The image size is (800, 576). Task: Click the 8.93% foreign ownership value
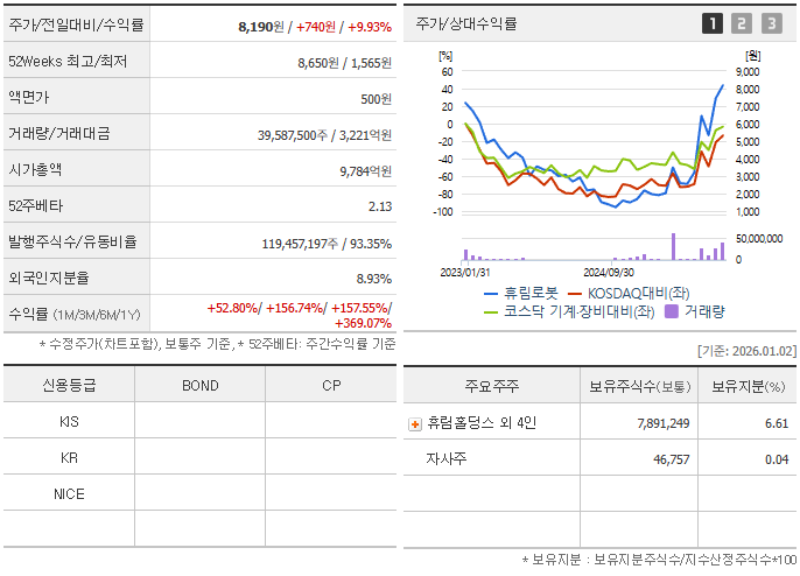374,279
